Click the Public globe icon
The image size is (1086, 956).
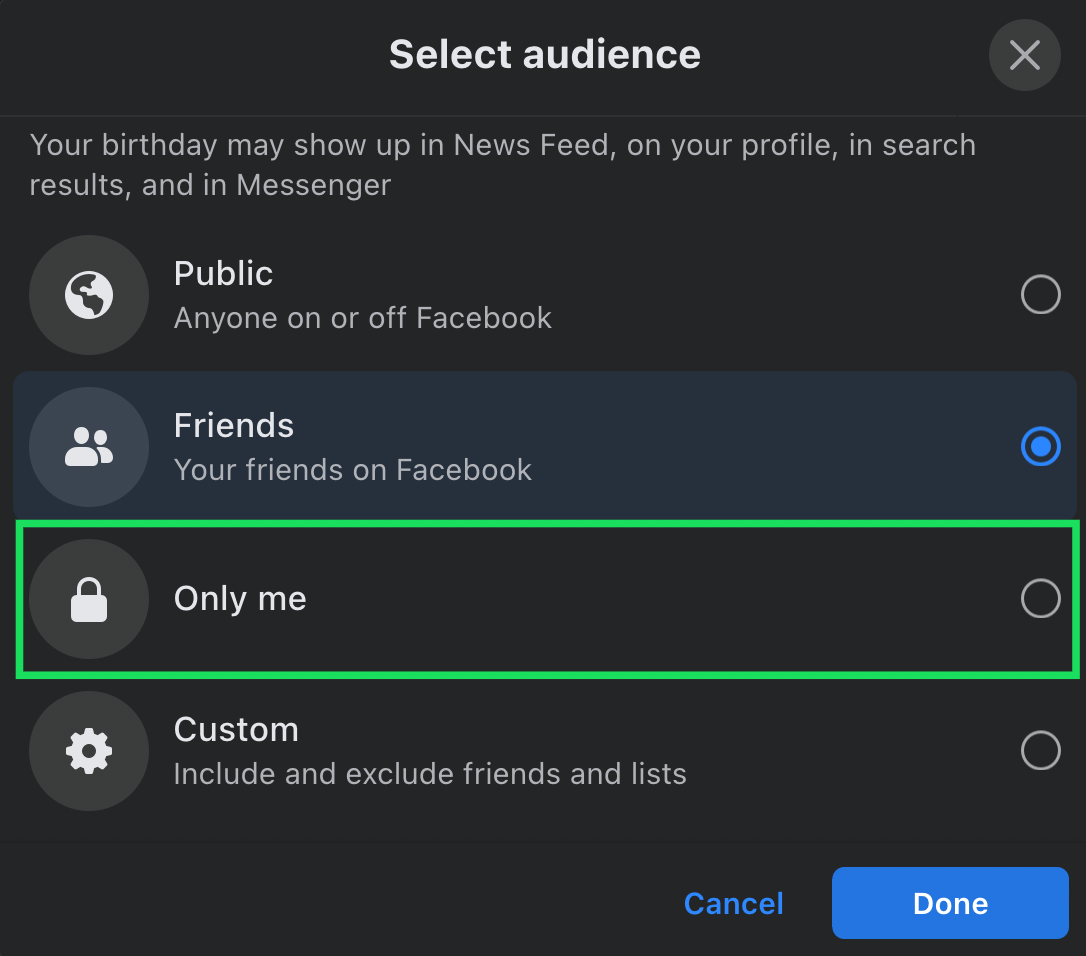(89, 295)
